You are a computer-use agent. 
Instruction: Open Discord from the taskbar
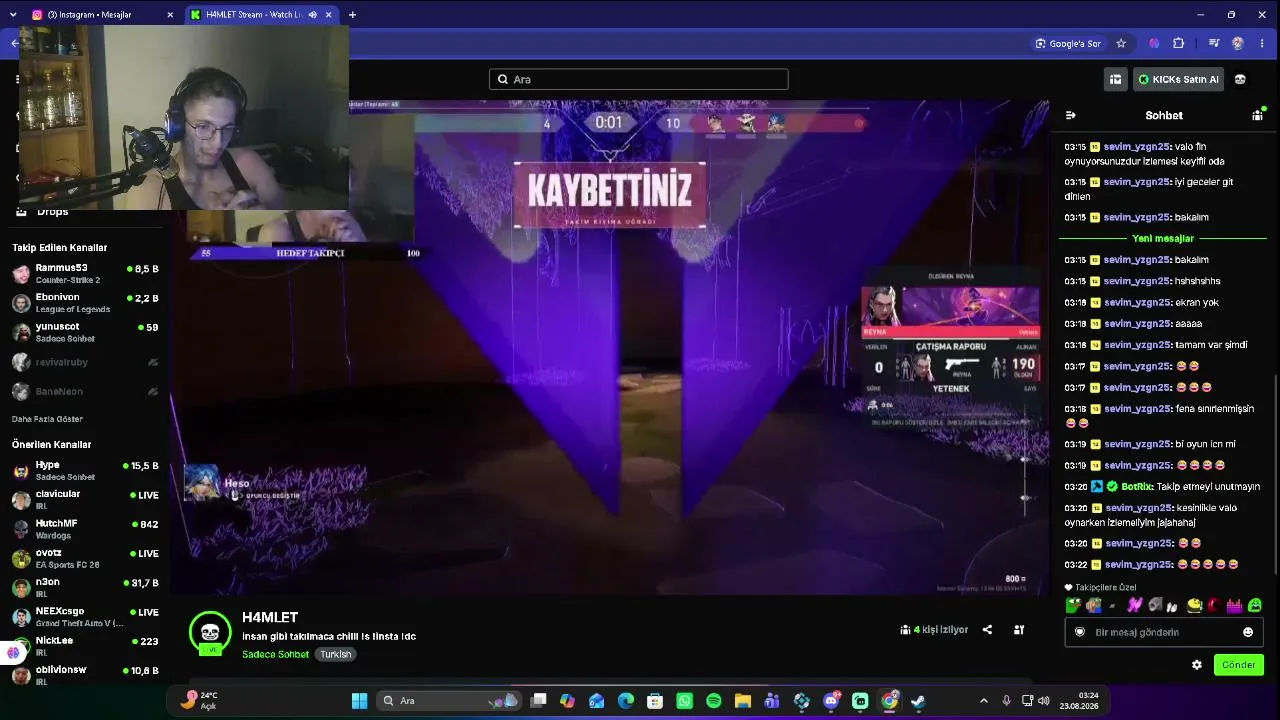click(x=831, y=701)
